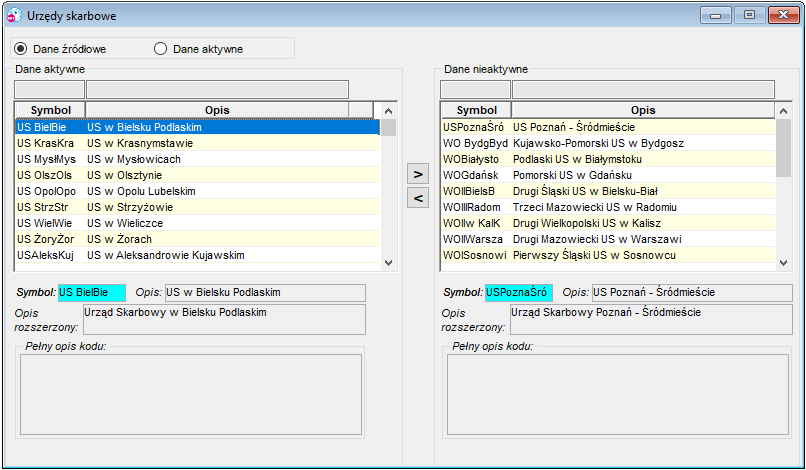
Task: Select row US w Olsztynie
Action: tap(198, 175)
